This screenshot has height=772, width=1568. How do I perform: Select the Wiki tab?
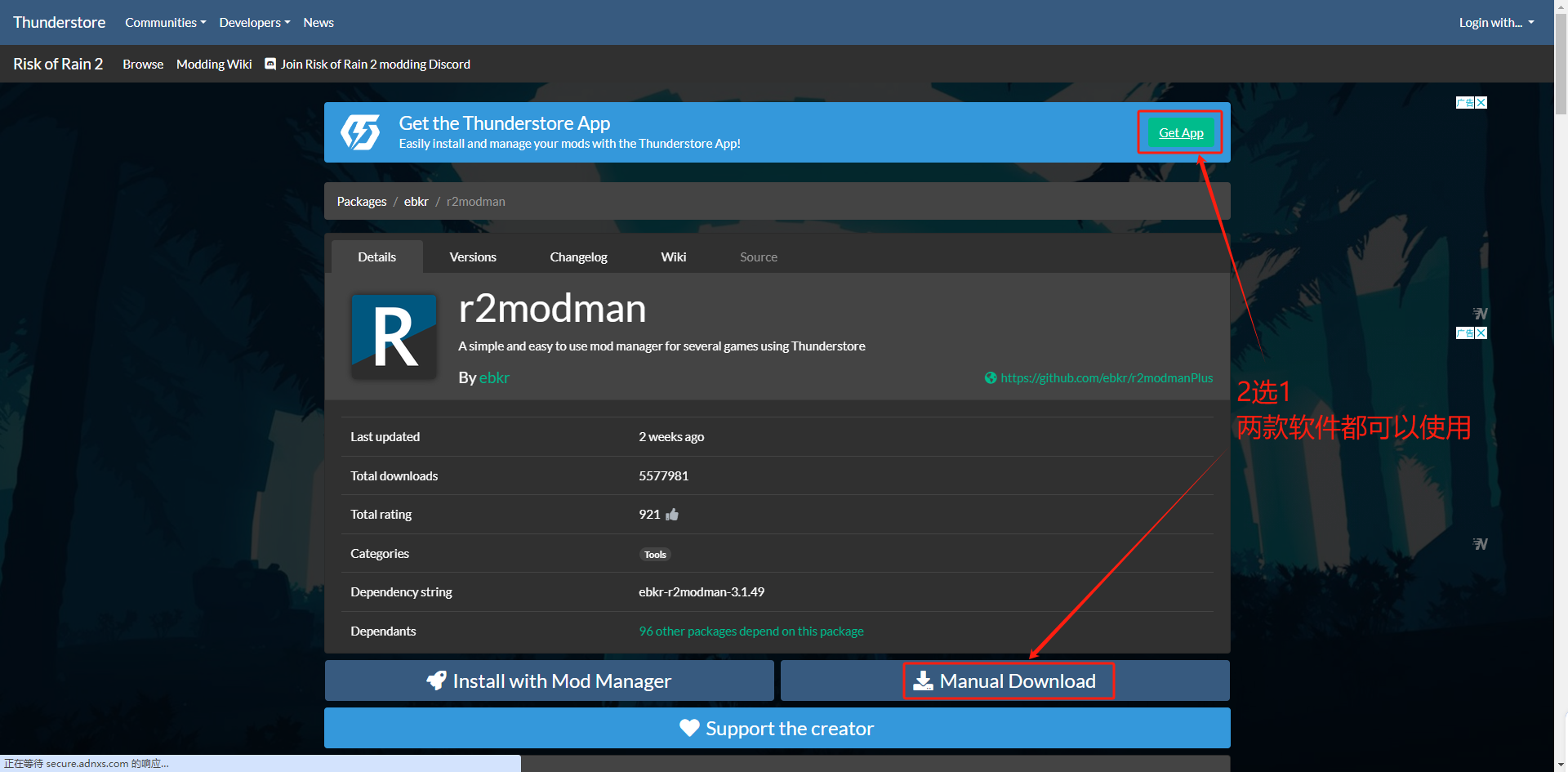click(x=673, y=257)
